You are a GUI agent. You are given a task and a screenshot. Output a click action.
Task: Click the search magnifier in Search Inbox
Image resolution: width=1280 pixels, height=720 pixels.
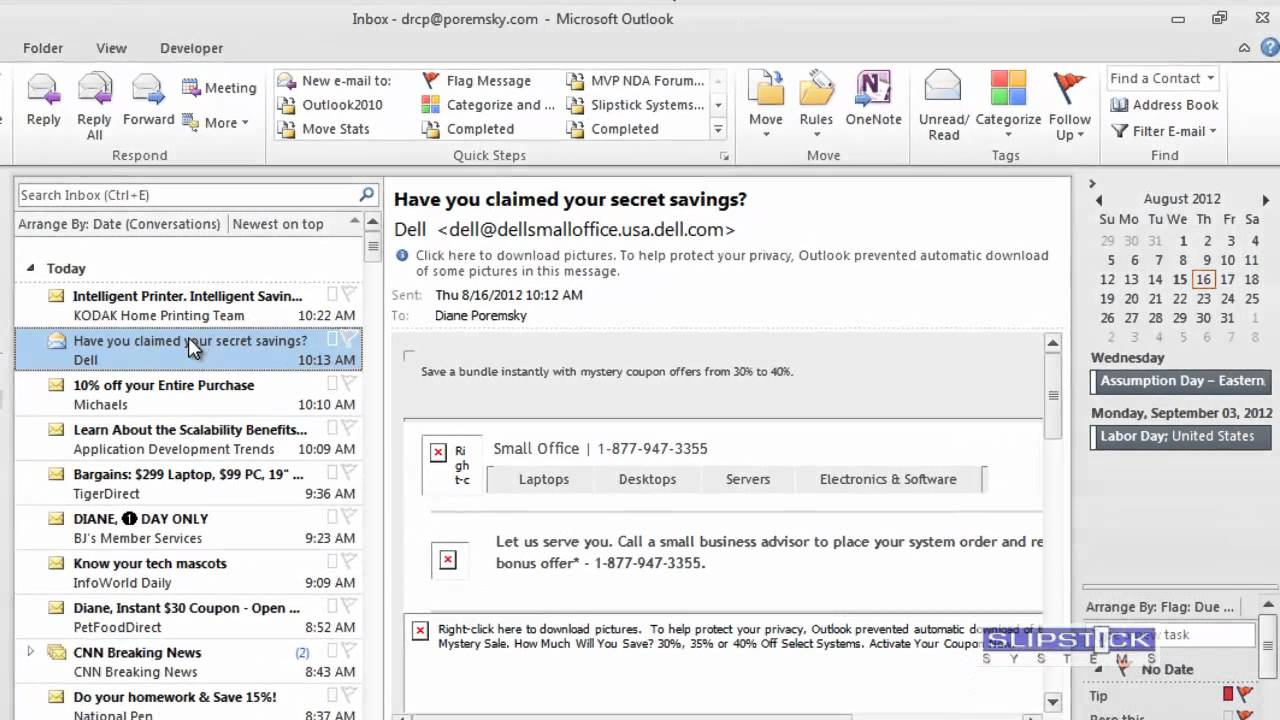[x=367, y=195]
